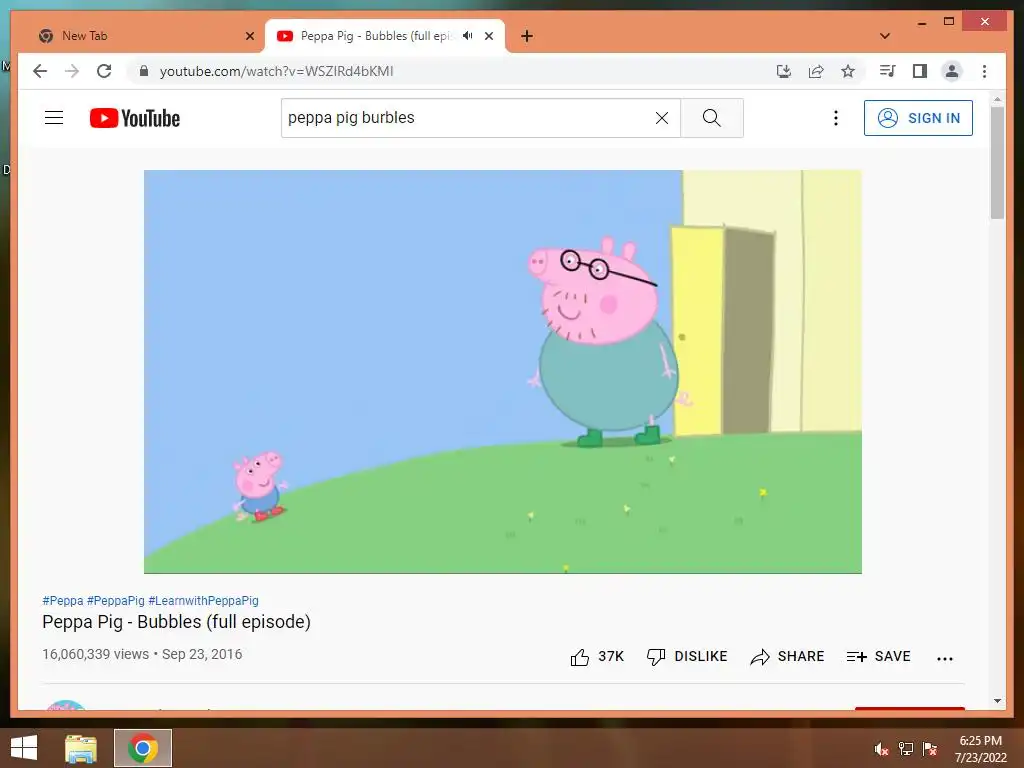1024x768 pixels.
Task: Switch to the New Tab tab
Action: pos(139,36)
